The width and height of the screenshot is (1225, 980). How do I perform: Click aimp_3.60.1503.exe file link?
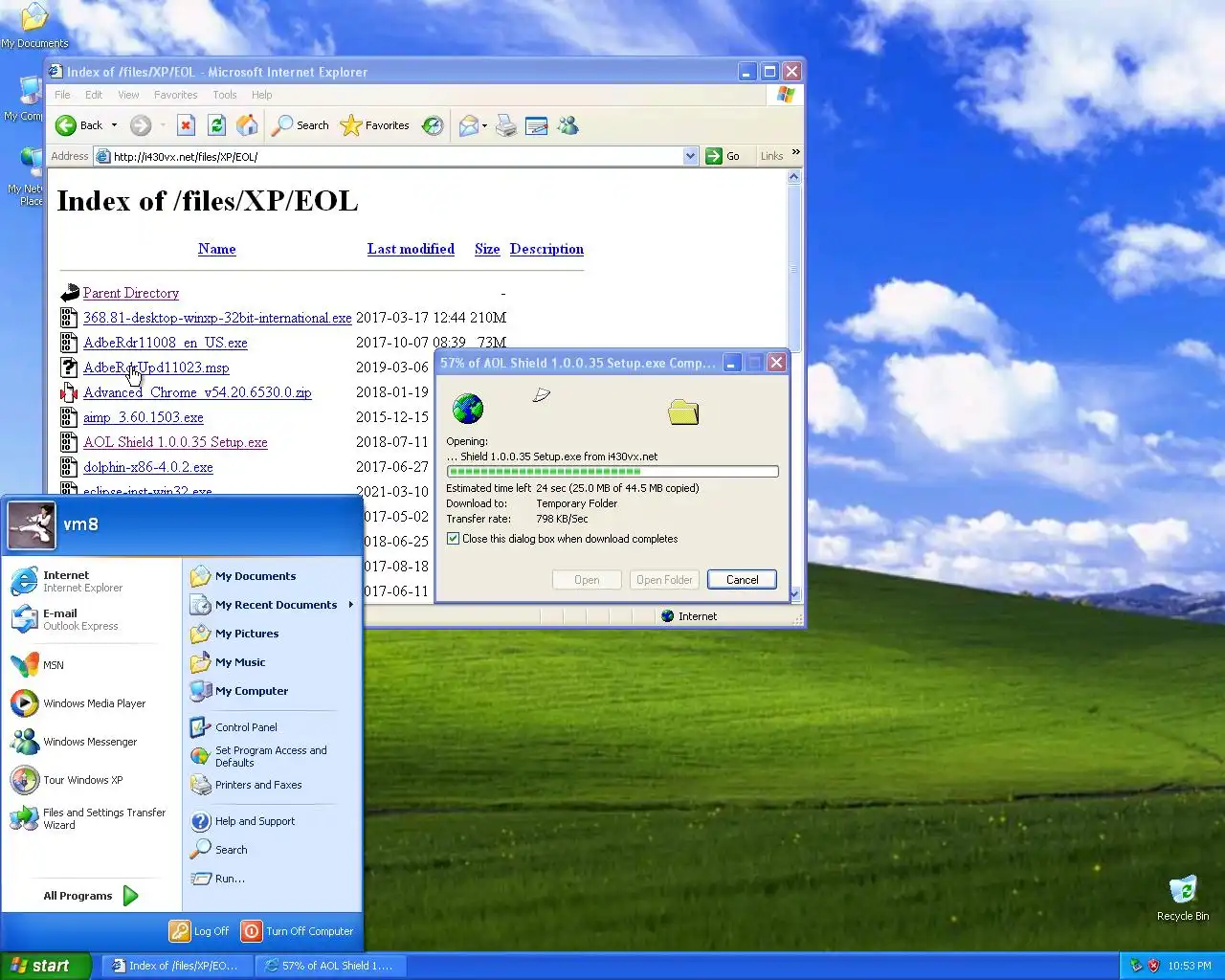[144, 417]
